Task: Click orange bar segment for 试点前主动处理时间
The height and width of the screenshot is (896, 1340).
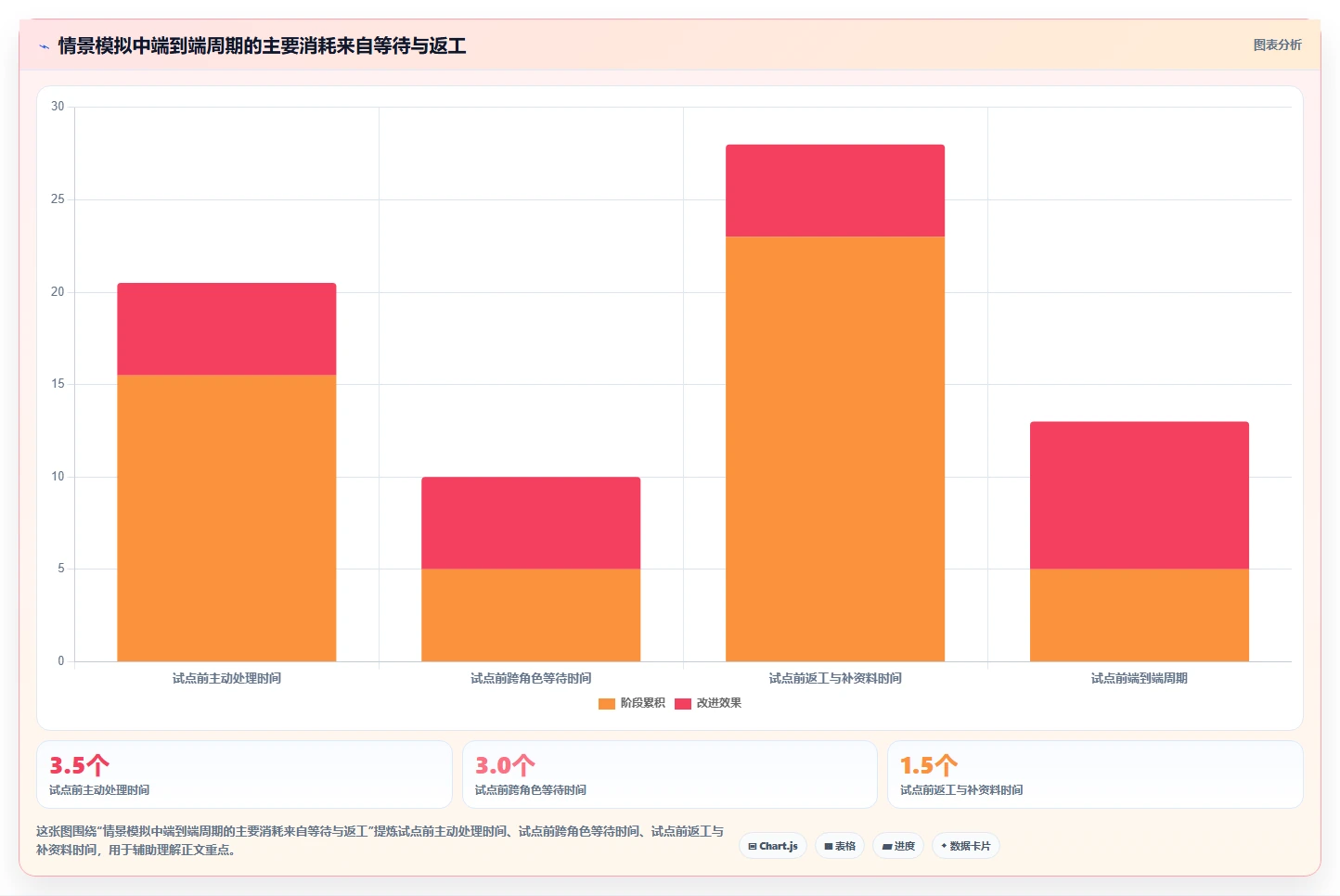Action: click(226, 518)
